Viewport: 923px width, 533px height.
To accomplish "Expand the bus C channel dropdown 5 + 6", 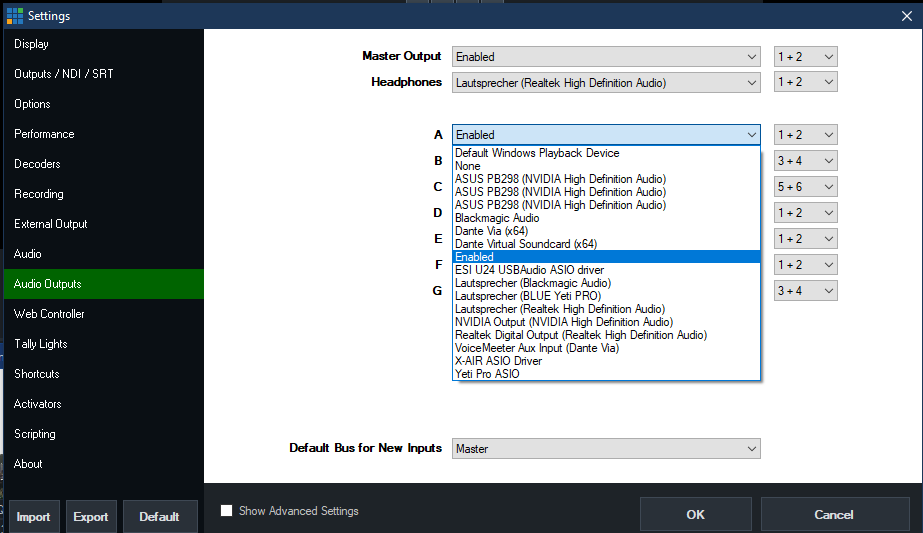I will pyautogui.click(x=805, y=187).
